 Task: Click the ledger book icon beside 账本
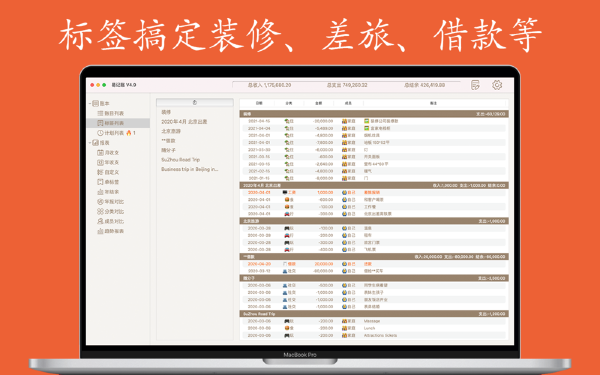click(x=96, y=103)
